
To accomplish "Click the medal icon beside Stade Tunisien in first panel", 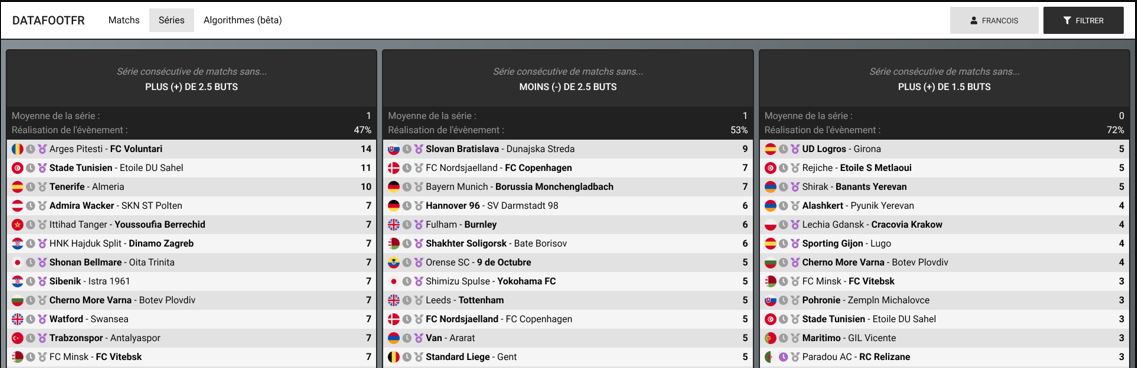I will coord(42,168).
